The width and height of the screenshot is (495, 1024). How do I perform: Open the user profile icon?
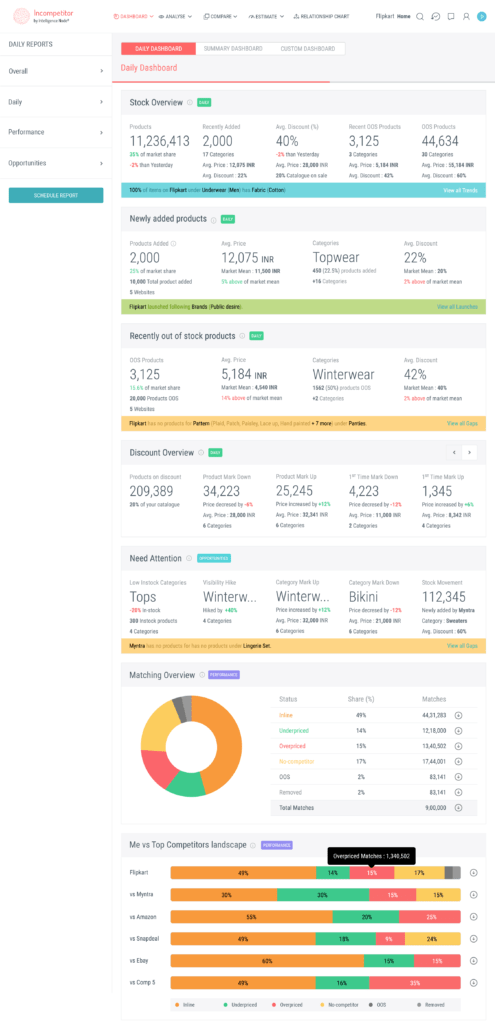pos(466,16)
